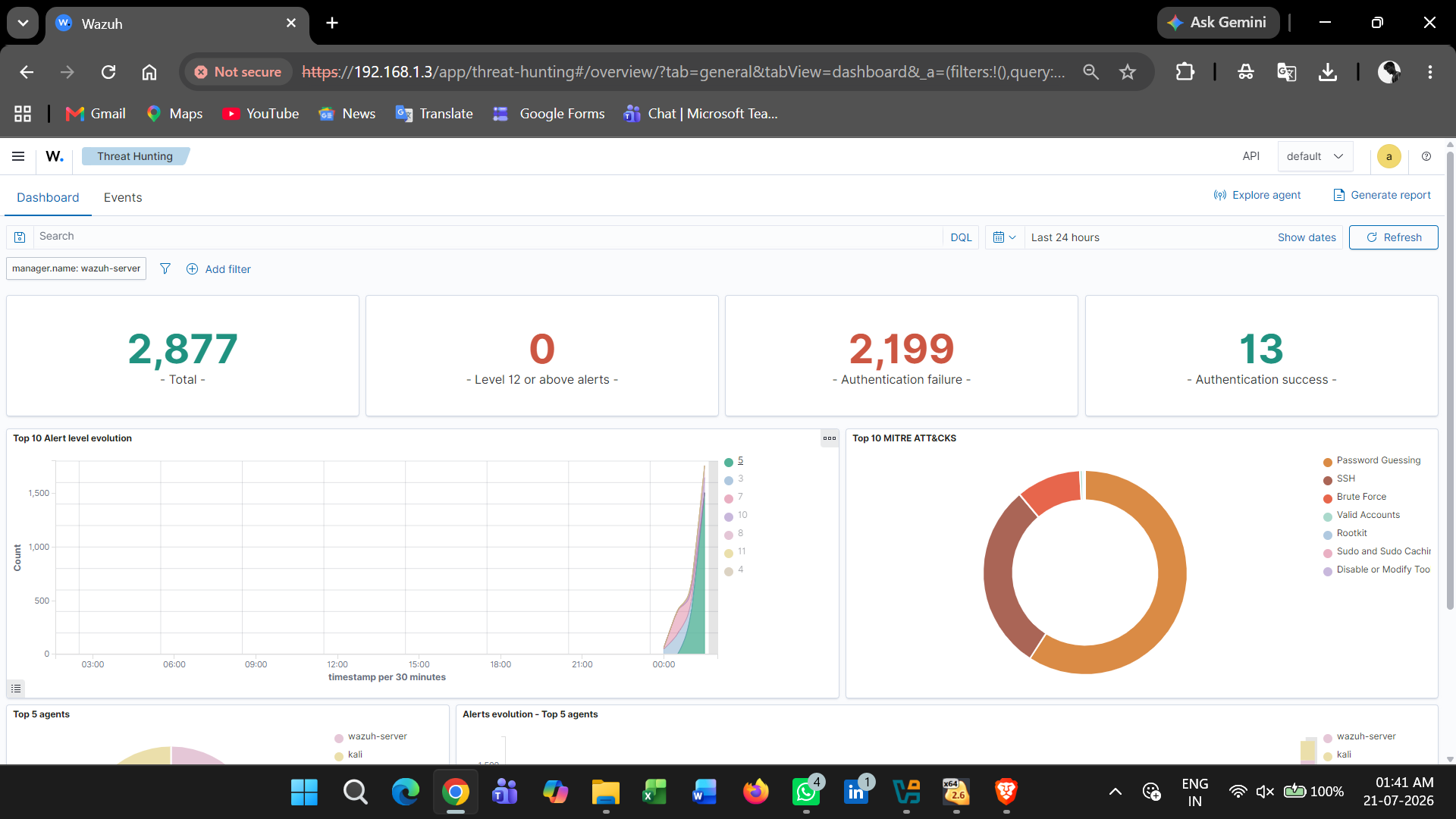Select the Wazuh browser tab
Image resolution: width=1456 pixels, height=819 pixels.
[x=177, y=24]
